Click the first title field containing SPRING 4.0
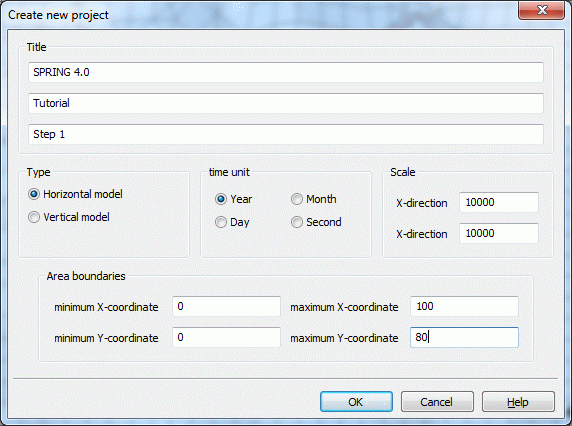Image resolution: width=572 pixels, height=426 pixels. coord(286,72)
